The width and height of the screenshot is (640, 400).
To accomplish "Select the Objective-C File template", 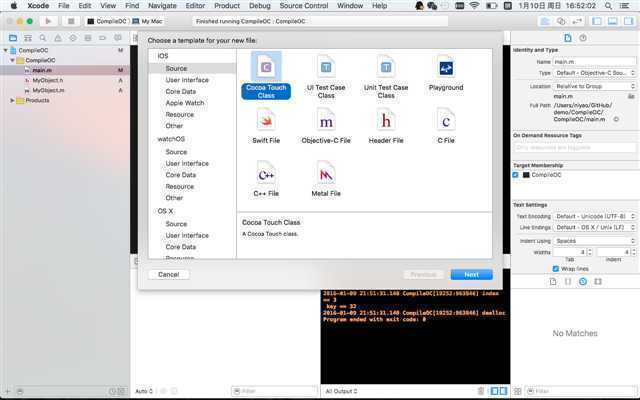I will click(326, 126).
